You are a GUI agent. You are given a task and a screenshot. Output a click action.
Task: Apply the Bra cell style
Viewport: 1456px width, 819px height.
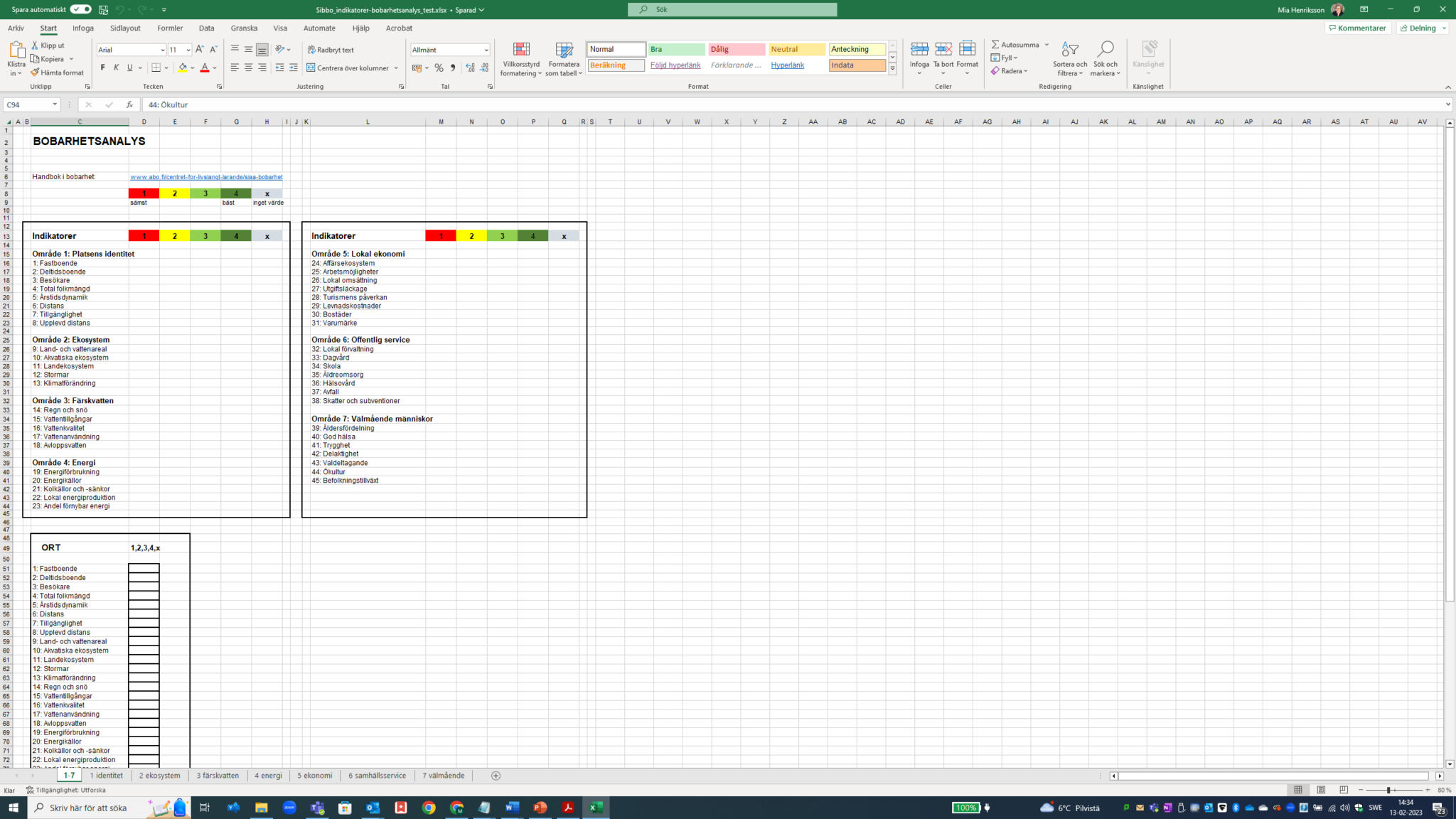[x=676, y=49]
